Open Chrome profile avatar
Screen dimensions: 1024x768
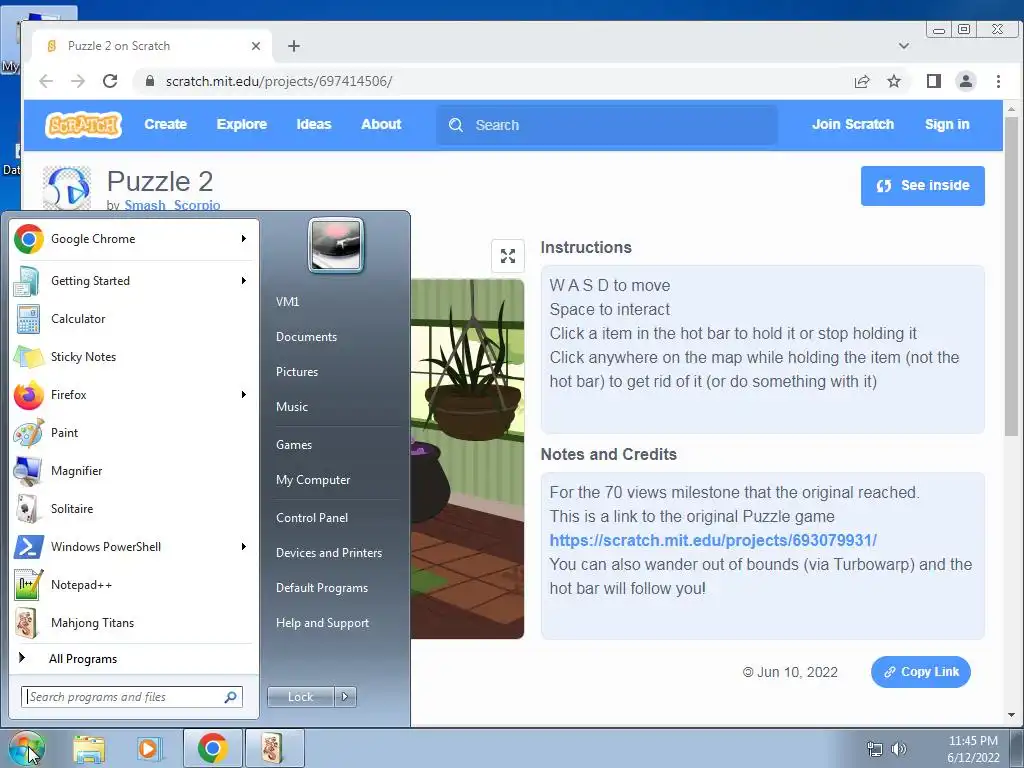966,81
